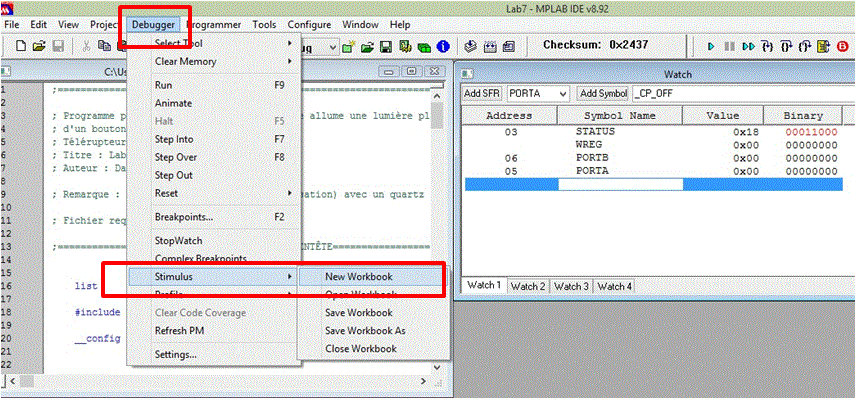
Task: Select Step Over menu entry
Action: coord(215,157)
